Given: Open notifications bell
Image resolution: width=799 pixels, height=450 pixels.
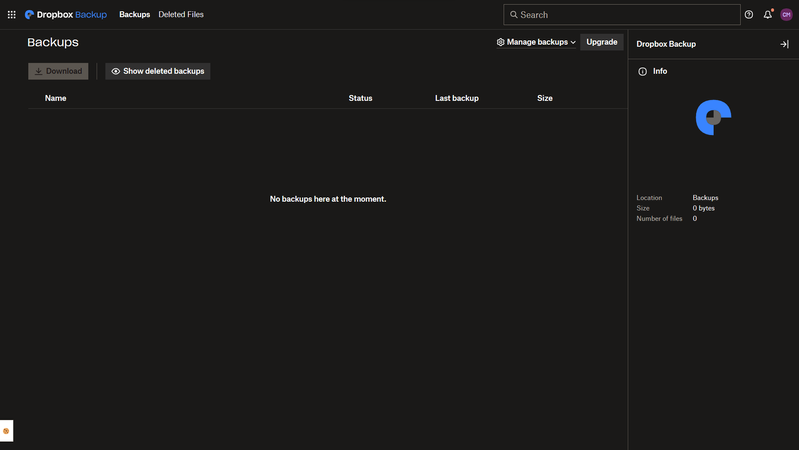Looking at the screenshot, I should (767, 15).
